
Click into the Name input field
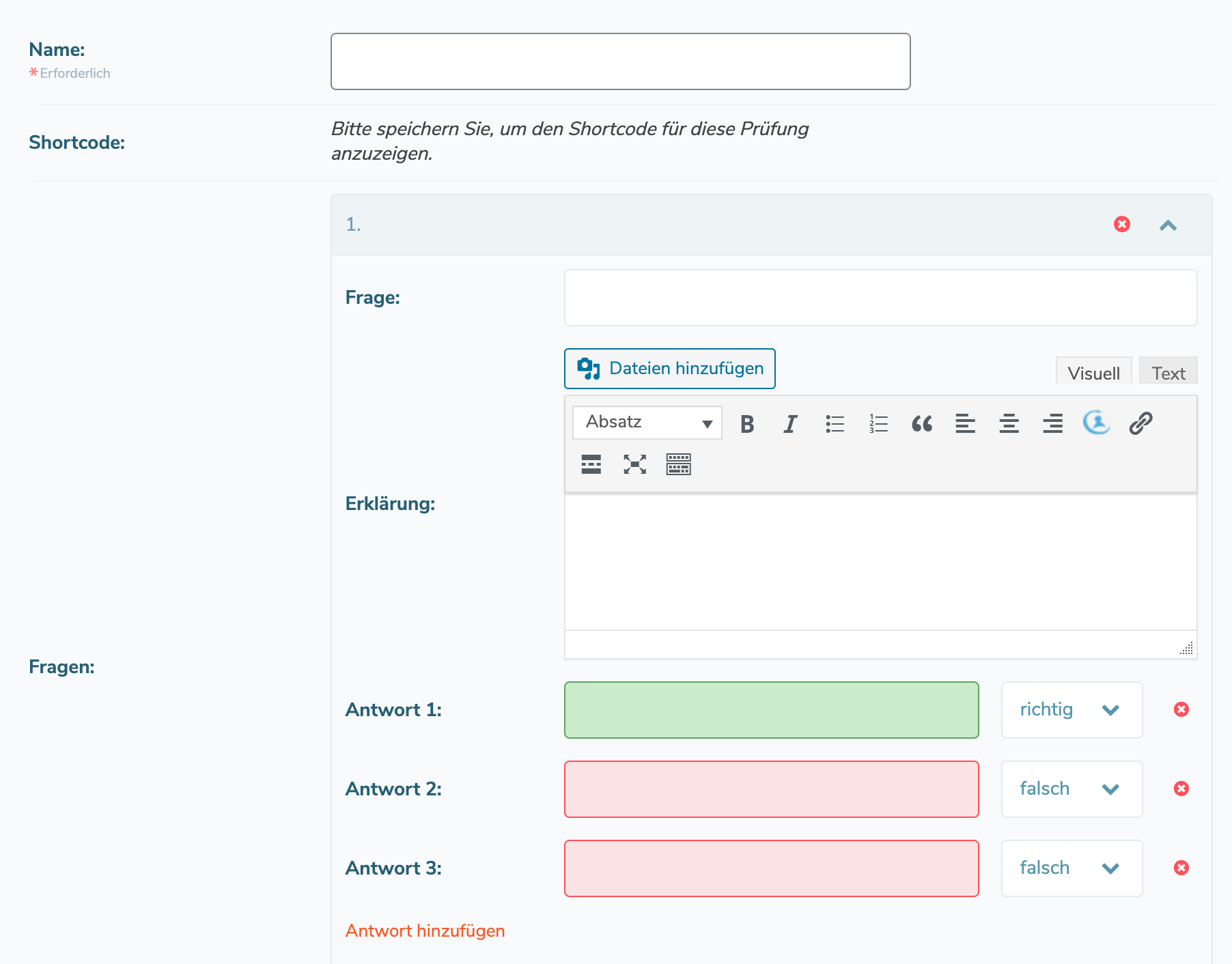tap(620, 61)
